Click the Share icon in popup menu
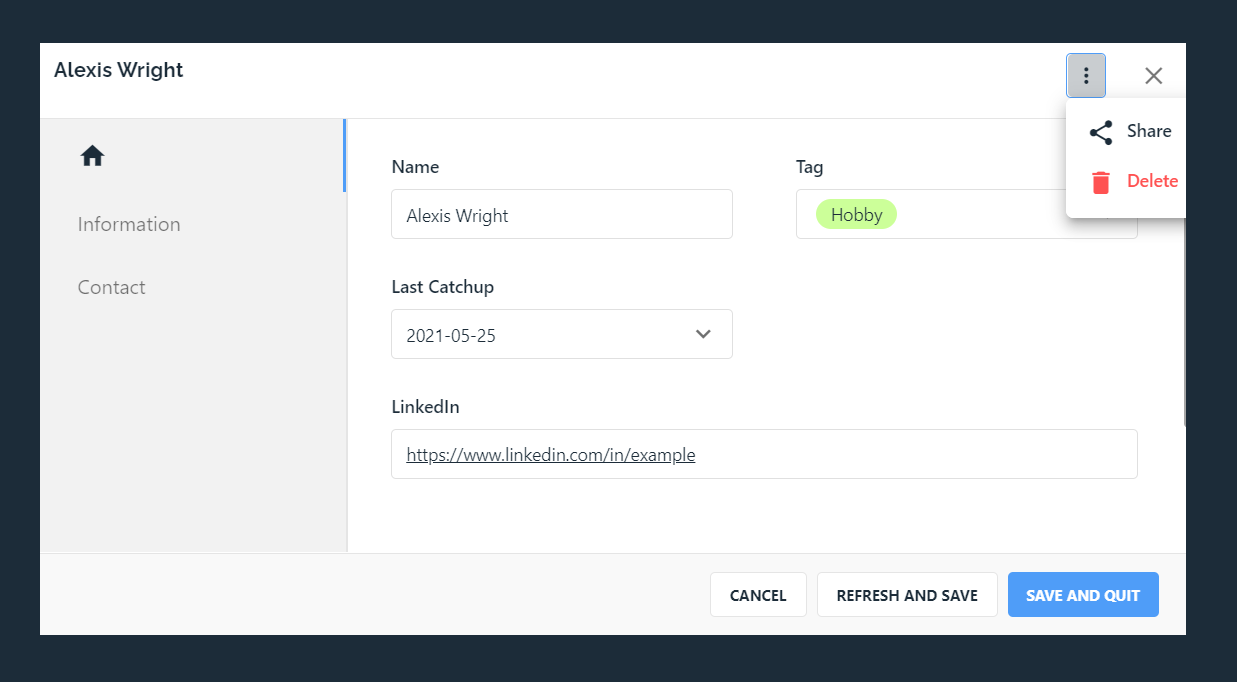1237x682 pixels. pos(1101,132)
